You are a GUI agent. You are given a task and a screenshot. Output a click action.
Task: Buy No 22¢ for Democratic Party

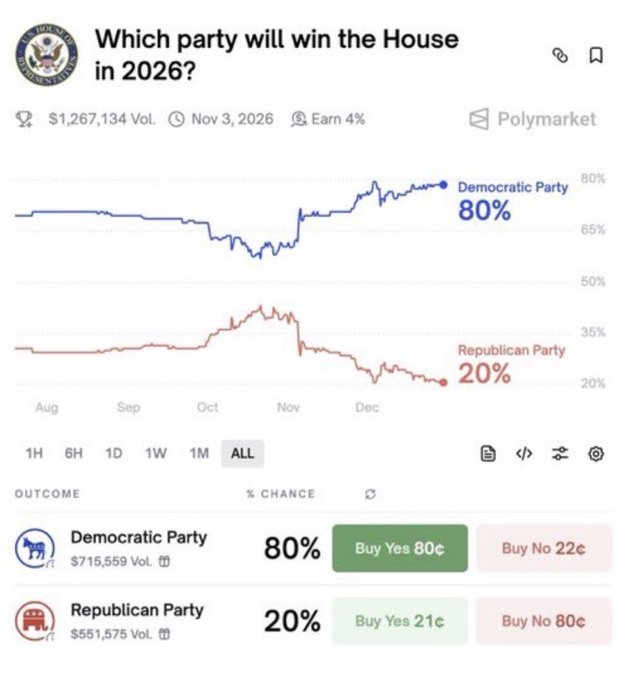point(543,548)
